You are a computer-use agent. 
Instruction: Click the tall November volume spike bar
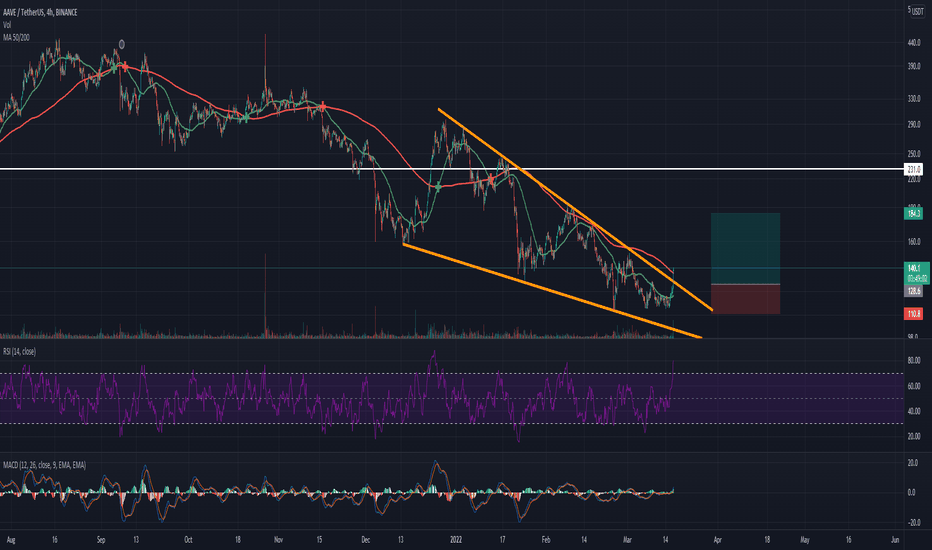[x=265, y=296]
